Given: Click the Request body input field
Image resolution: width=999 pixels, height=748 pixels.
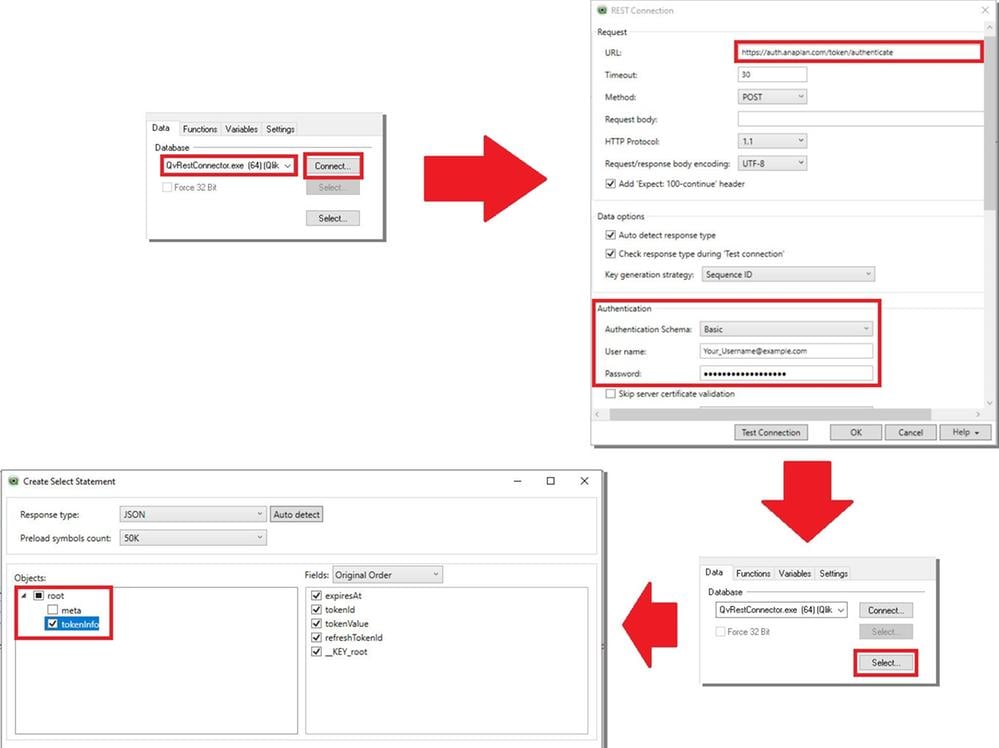Looking at the screenshot, I should [861, 119].
